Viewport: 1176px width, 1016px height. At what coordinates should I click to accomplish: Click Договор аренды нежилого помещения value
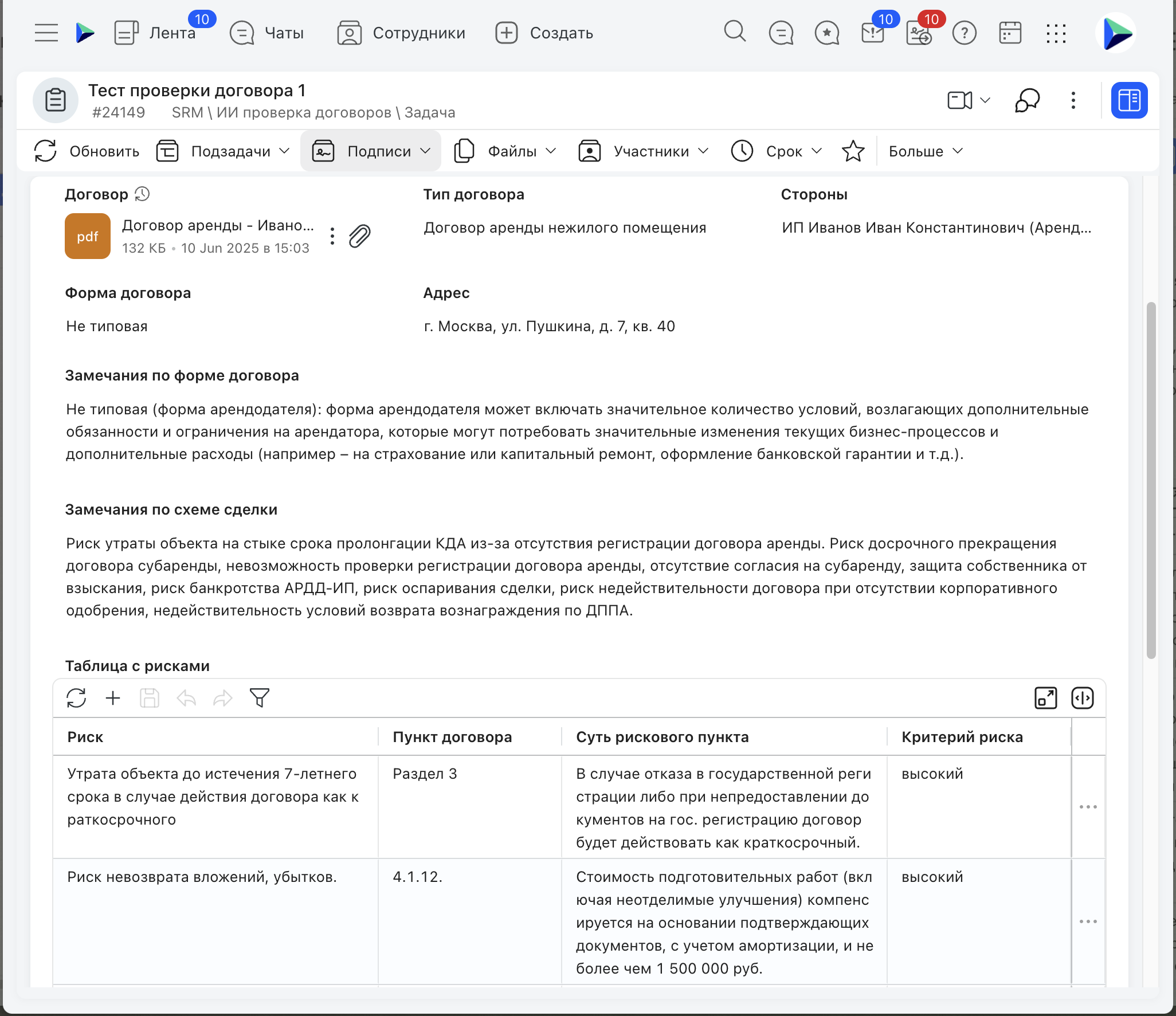coord(565,227)
